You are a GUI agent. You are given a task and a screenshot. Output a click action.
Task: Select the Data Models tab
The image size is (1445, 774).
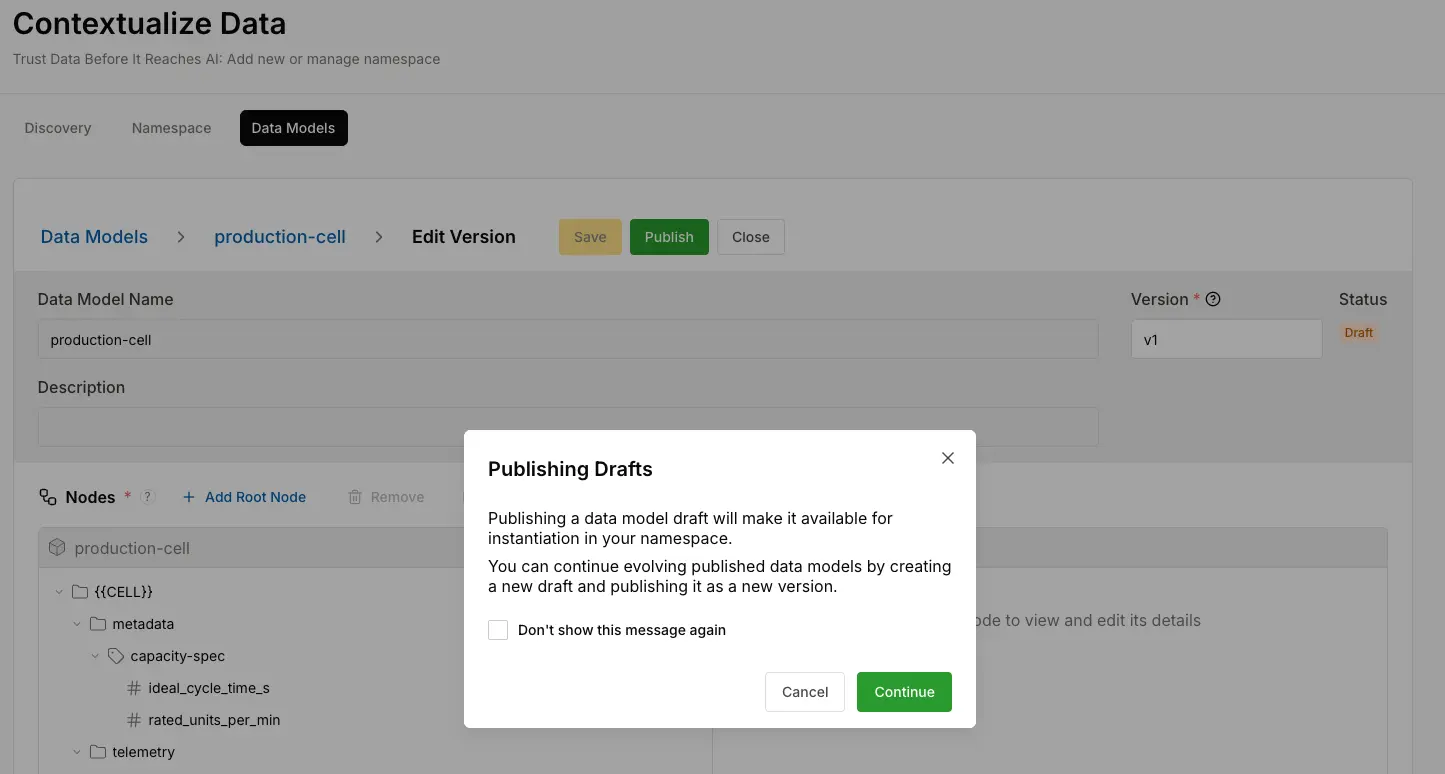tap(294, 128)
